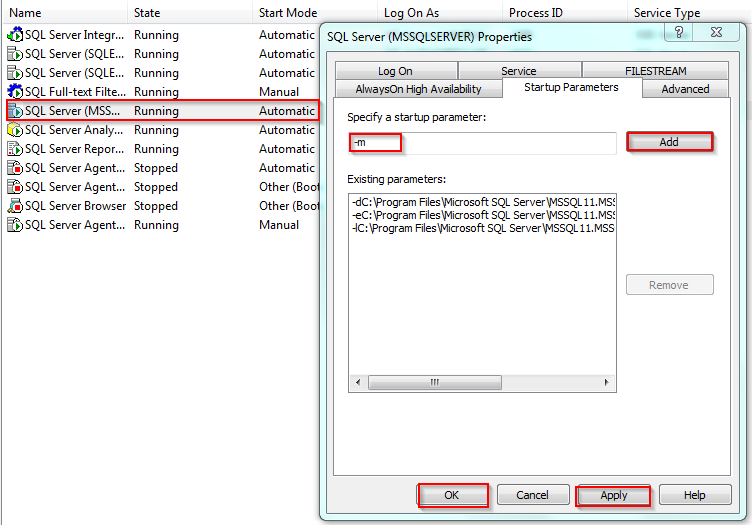
Task: Click the Service Type column header
Action: (x=689, y=12)
